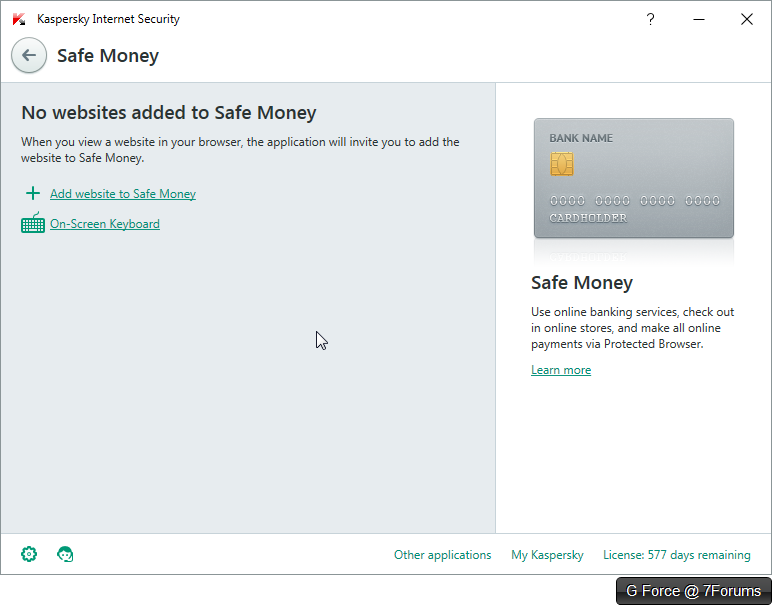Click the On-Screen Keyboard icon
The image size is (772, 605).
click(x=33, y=223)
